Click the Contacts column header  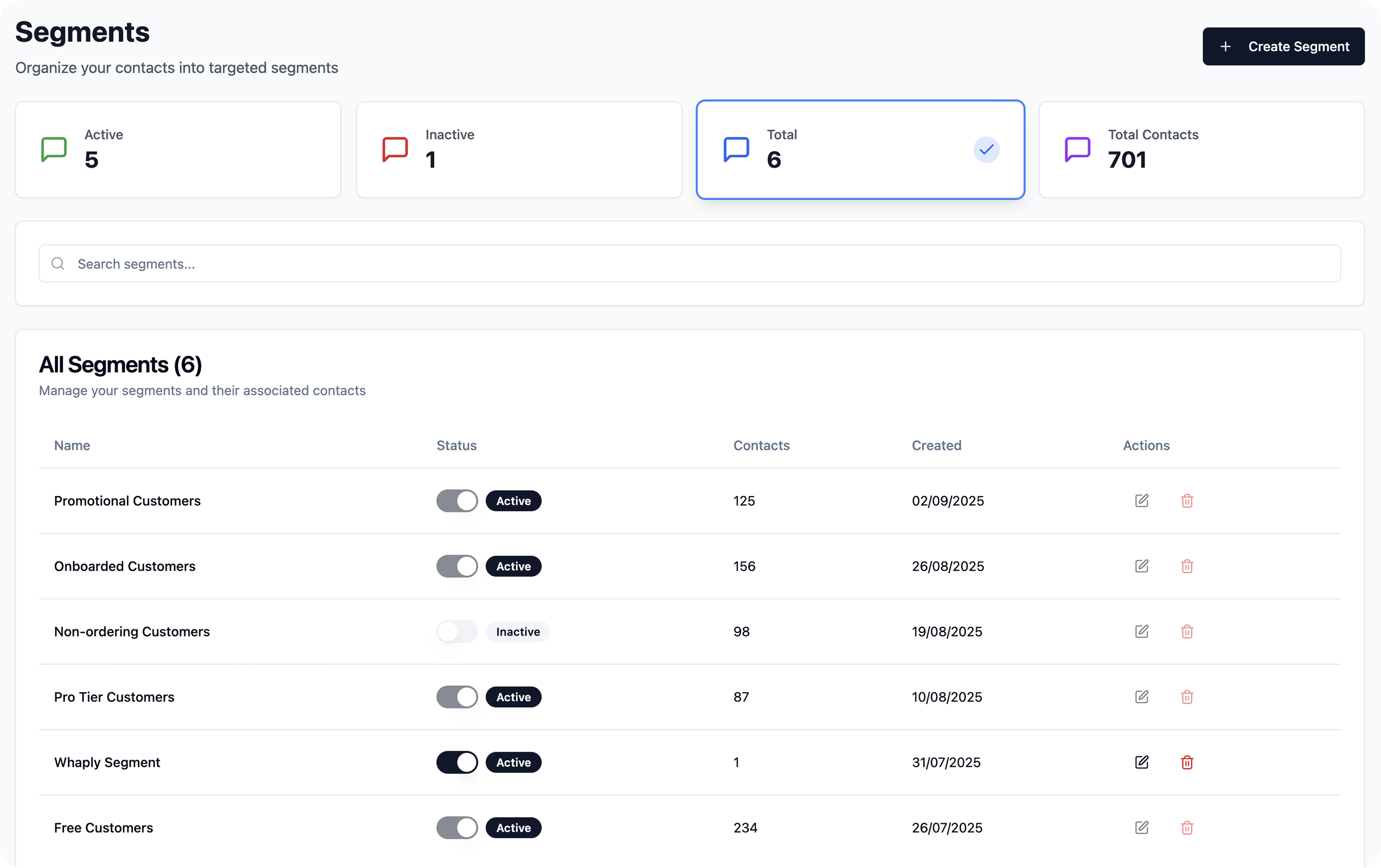point(761,446)
